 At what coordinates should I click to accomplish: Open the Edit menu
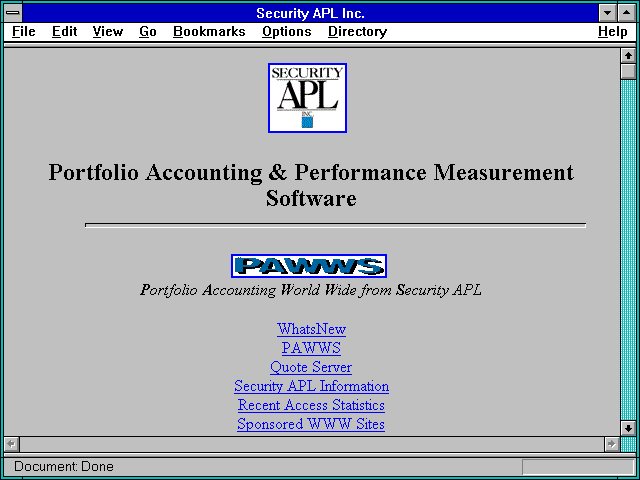click(x=64, y=31)
